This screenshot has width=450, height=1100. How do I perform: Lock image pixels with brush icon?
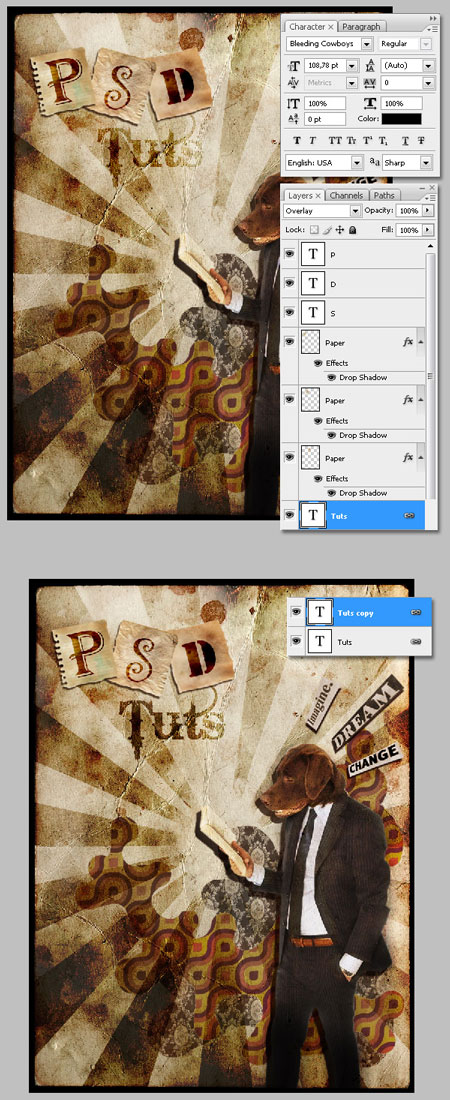click(326, 229)
